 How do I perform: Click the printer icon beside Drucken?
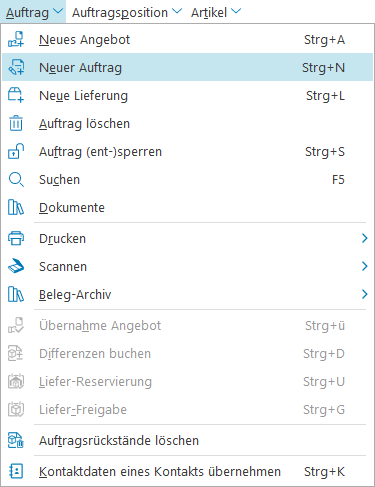pyautogui.click(x=16, y=238)
